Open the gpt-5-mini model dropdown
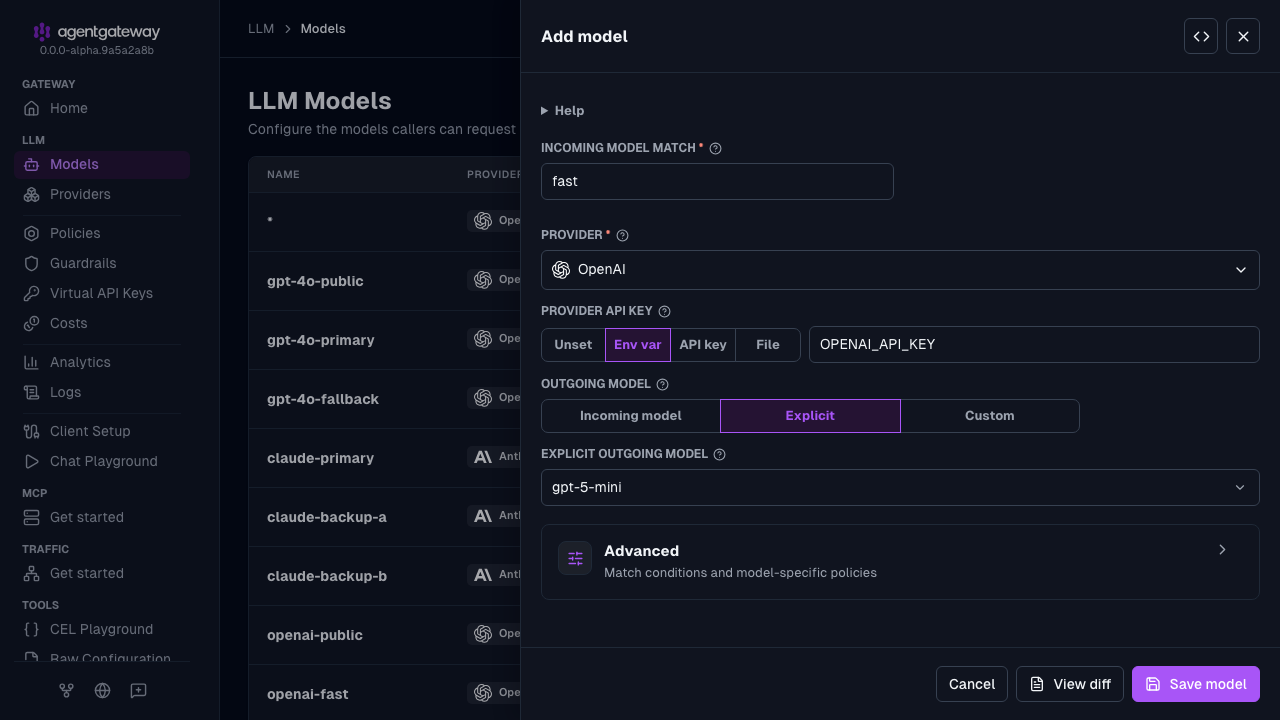This screenshot has width=1280, height=720. click(x=900, y=488)
